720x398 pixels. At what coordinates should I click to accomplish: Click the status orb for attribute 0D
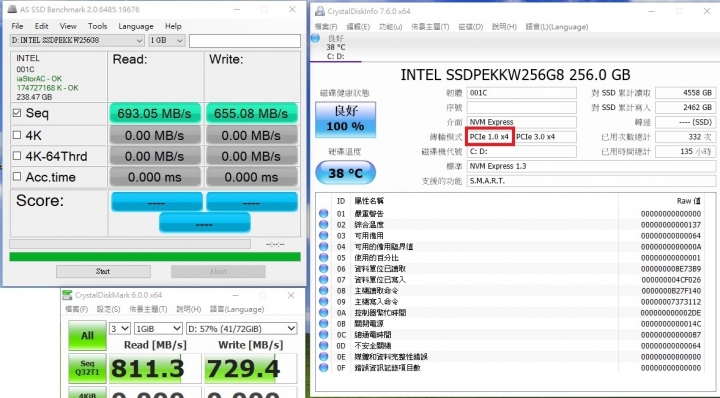coord(324,346)
